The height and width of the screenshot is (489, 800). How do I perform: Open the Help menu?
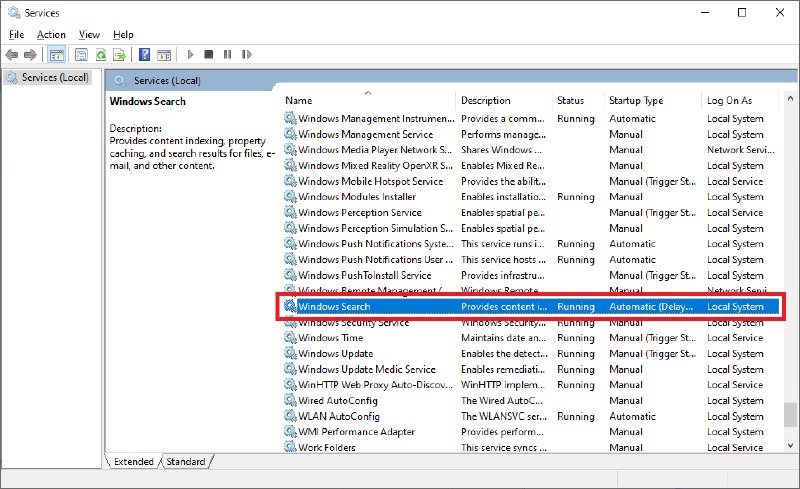tap(123, 34)
